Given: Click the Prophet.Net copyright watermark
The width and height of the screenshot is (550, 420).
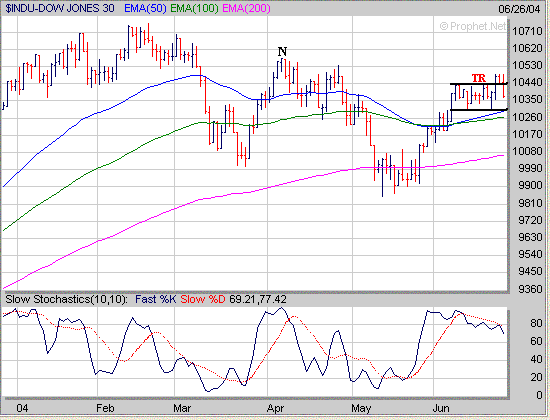Looking at the screenshot, I should (x=472, y=26).
